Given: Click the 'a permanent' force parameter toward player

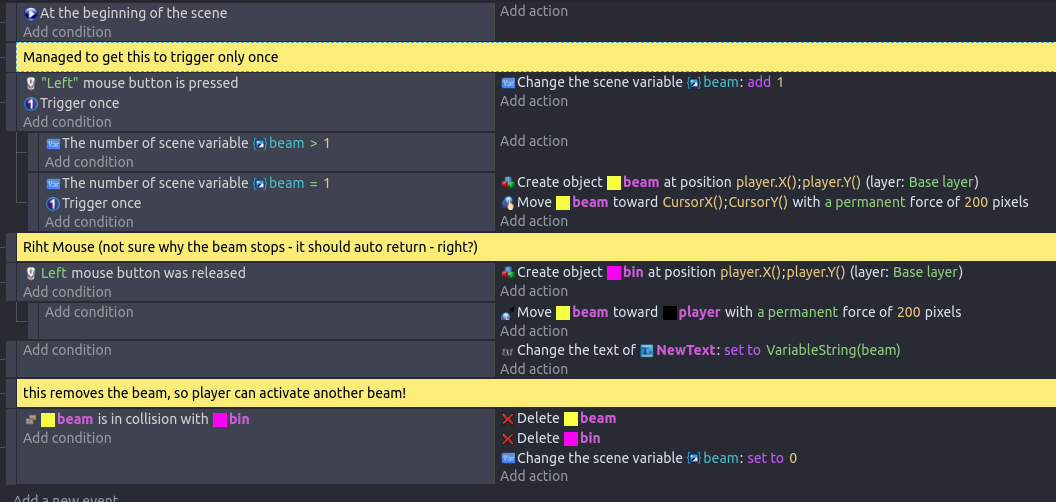Looking at the screenshot, I should point(797,312).
